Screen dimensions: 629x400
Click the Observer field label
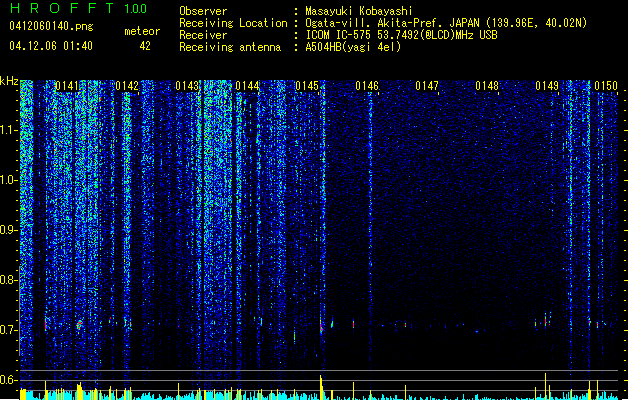(203, 11)
